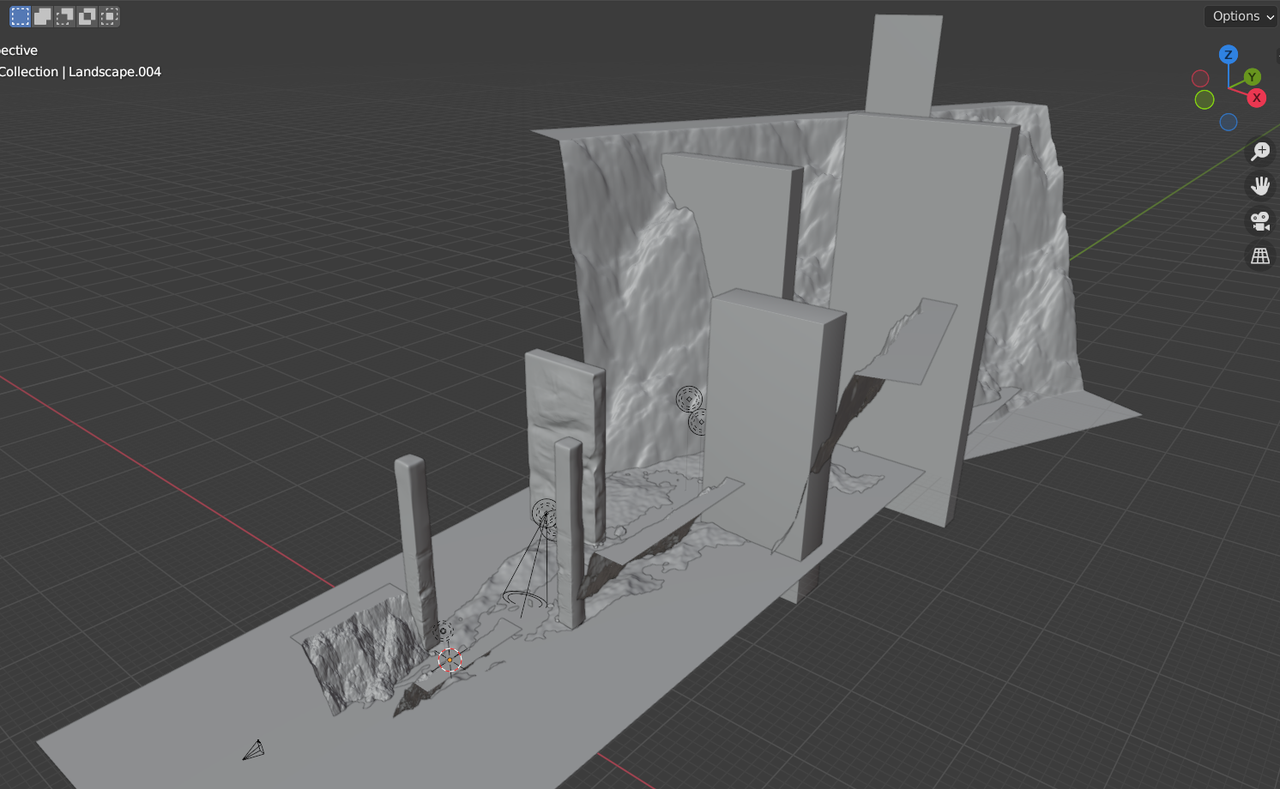The width and height of the screenshot is (1280, 789).
Task: Toggle the camera view icon
Action: 1260,220
